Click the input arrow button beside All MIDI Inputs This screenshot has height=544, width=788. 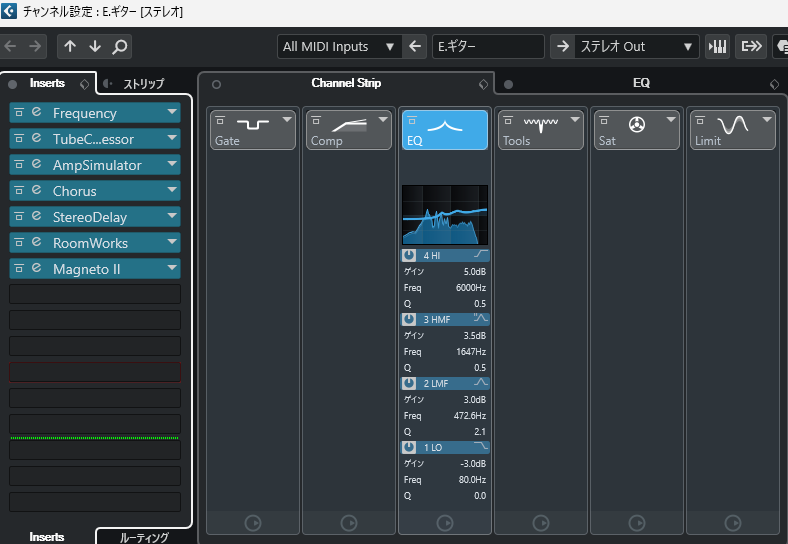pos(415,46)
